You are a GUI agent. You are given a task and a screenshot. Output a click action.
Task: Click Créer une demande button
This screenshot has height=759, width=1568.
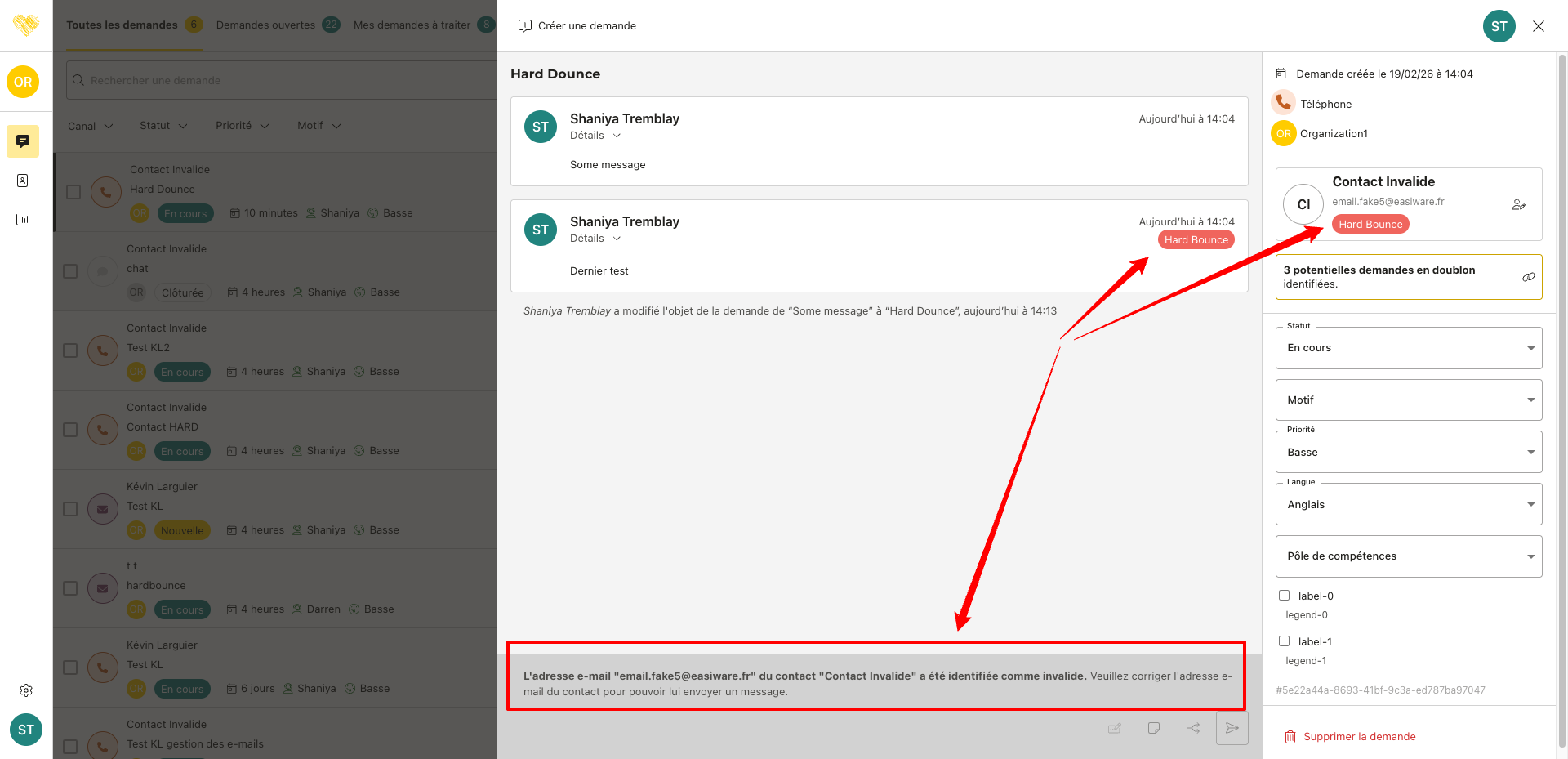click(577, 26)
